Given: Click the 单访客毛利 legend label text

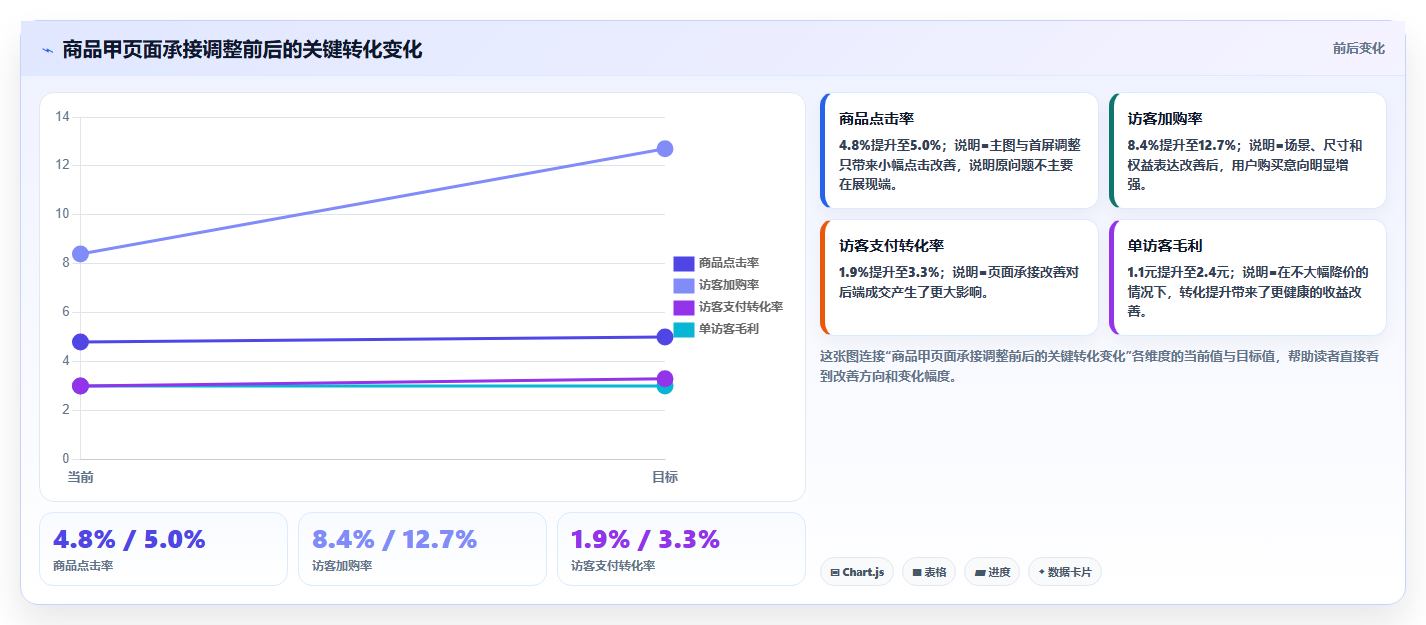Looking at the screenshot, I should tap(729, 329).
